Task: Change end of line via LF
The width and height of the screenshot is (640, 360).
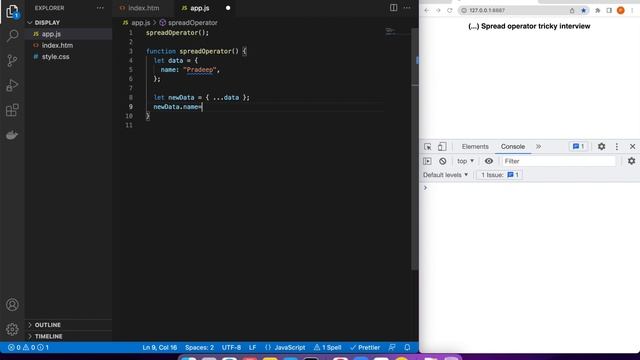Action: point(252,347)
